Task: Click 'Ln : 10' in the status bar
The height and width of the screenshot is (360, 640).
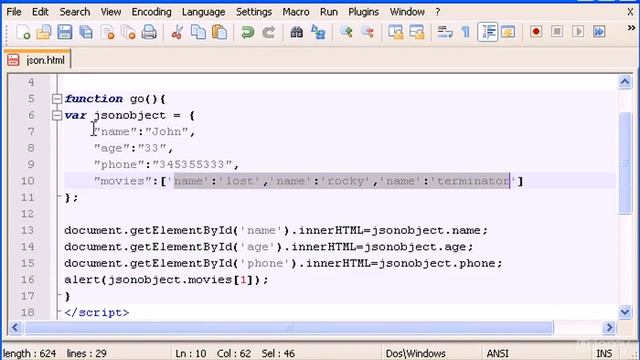Action: click(x=191, y=353)
